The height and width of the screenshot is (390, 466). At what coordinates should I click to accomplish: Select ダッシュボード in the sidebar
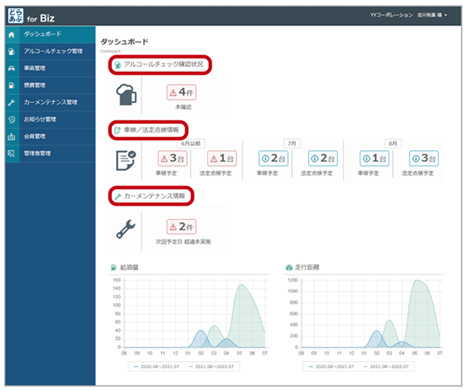click(x=42, y=34)
